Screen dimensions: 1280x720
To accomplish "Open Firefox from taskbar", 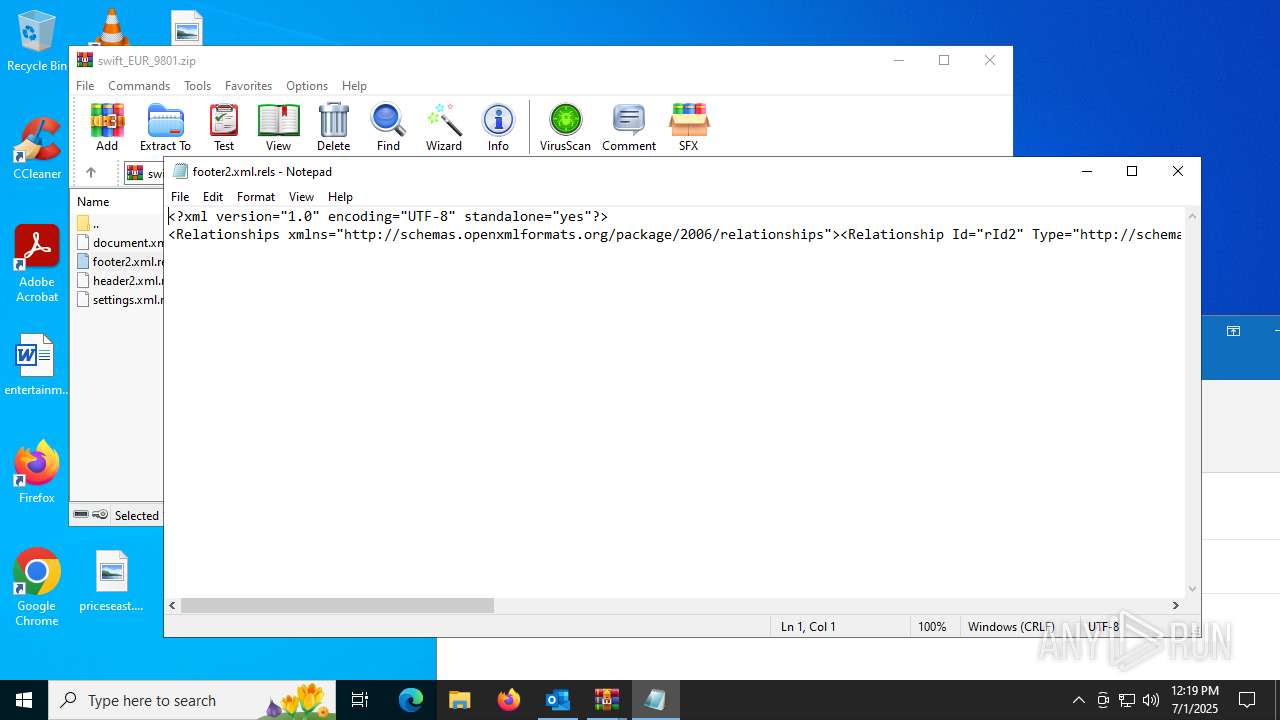I will (x=509, y=700).
